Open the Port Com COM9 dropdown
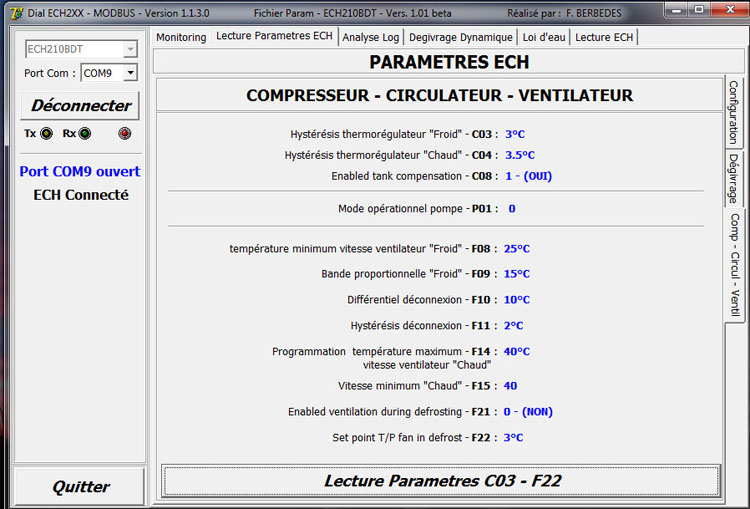This screenshot has height=509, width=750. pyautogui.click(x=130, y=73)
